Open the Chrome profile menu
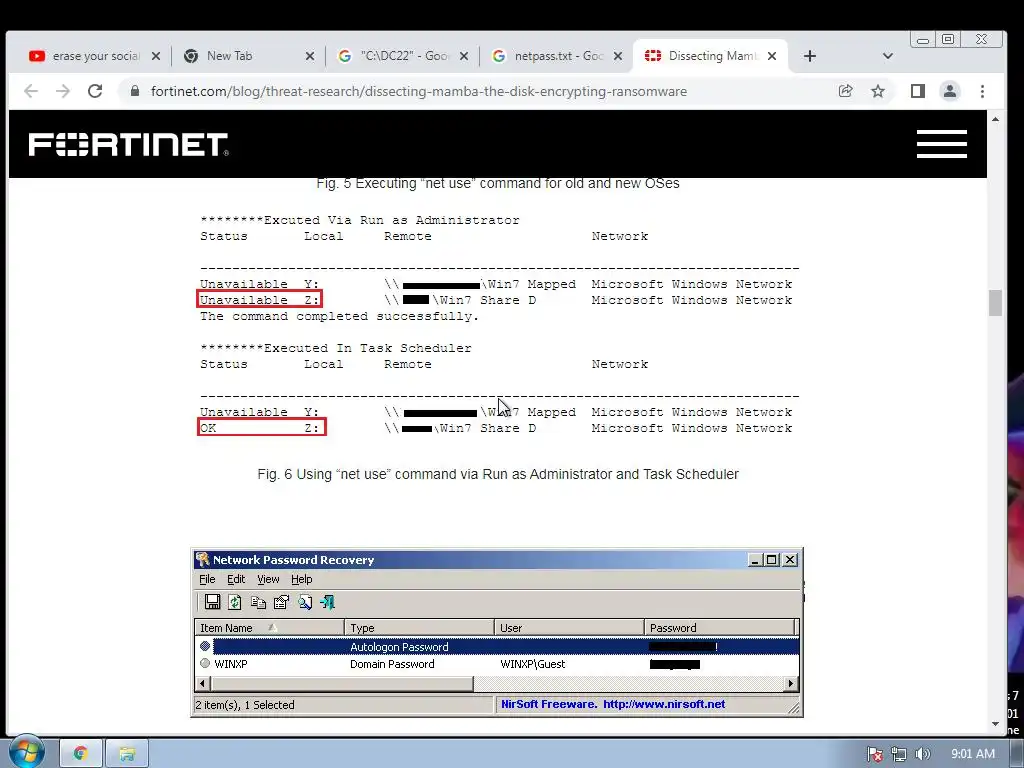 pyautogui.click(x=950, y=91)
